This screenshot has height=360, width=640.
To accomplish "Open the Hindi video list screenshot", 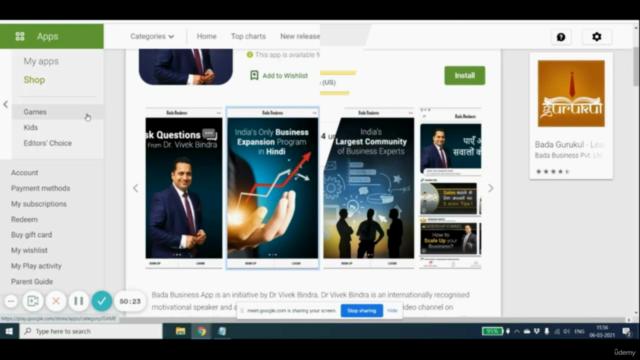I will (451, 188).
